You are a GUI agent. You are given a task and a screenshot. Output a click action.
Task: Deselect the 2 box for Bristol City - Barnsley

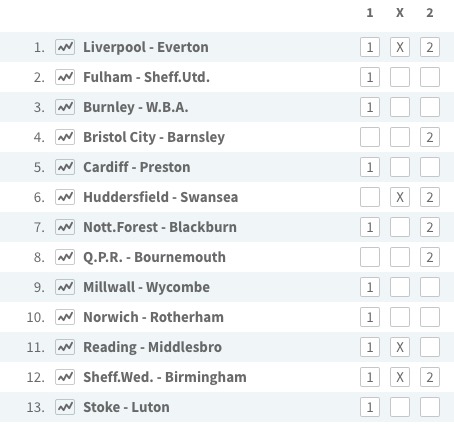coord(430,137)
